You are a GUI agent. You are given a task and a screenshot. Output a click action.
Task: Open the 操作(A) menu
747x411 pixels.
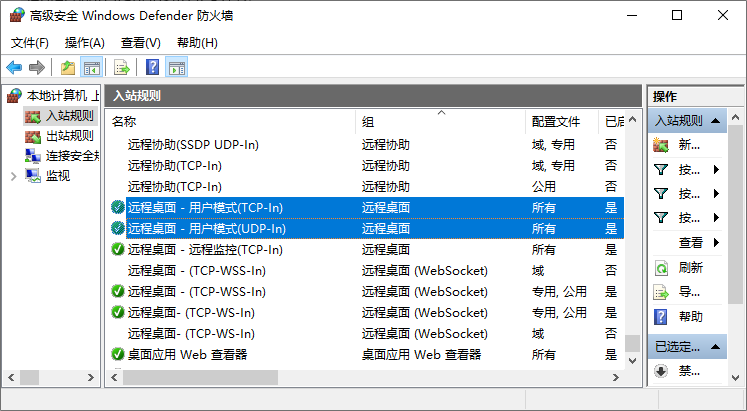[x=84, y=43]
